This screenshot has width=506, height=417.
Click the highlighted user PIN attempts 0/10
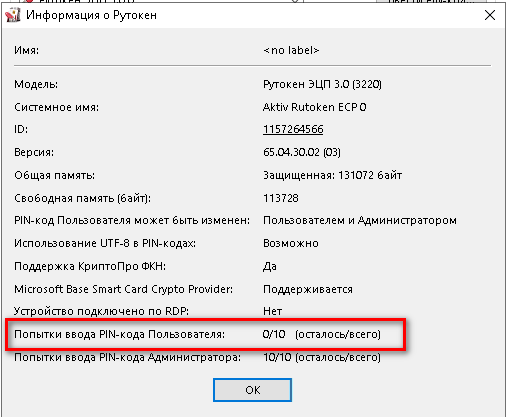click(x=274, y=334)
